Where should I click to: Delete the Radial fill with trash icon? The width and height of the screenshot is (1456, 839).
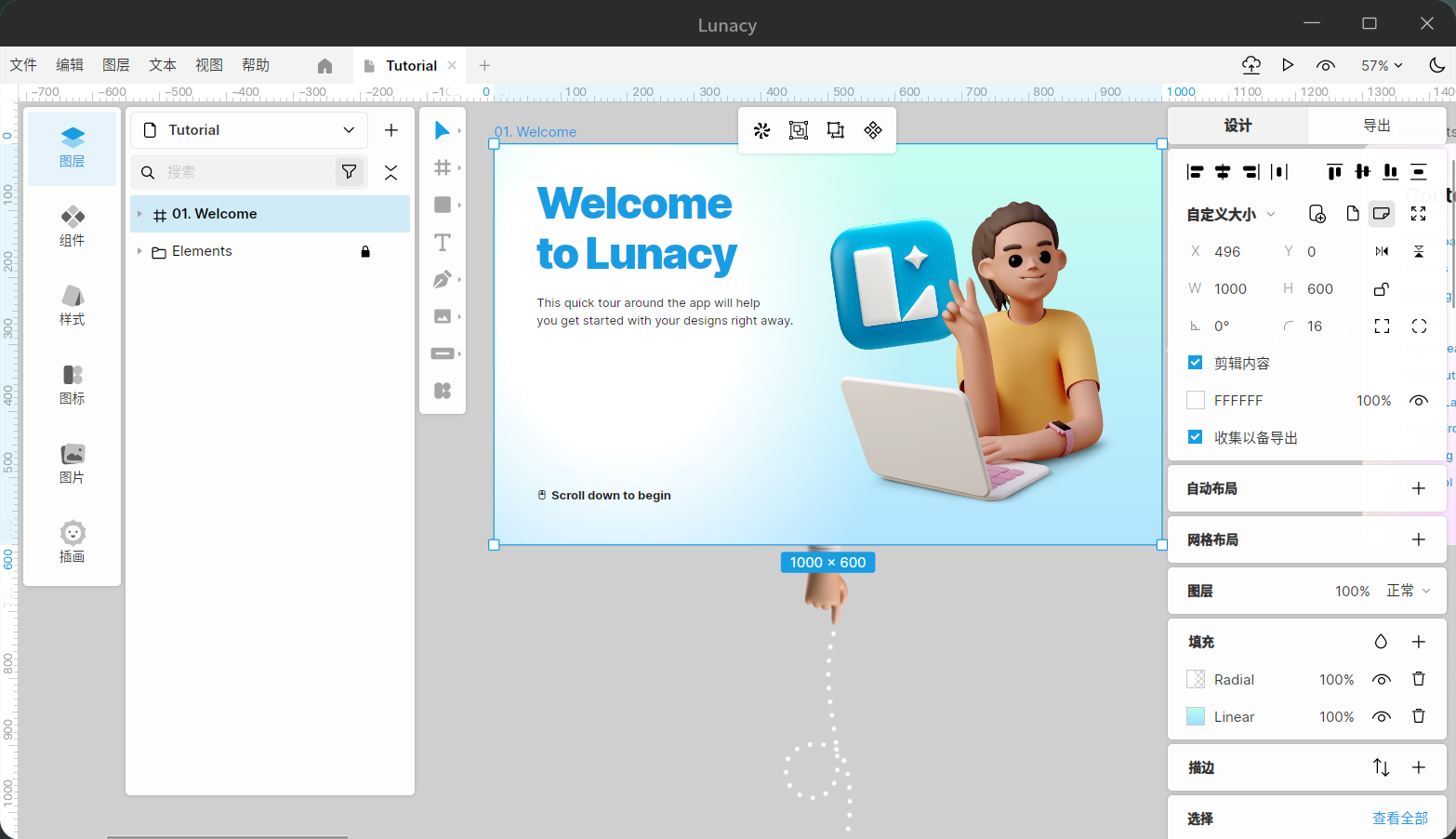(1418, 679)
